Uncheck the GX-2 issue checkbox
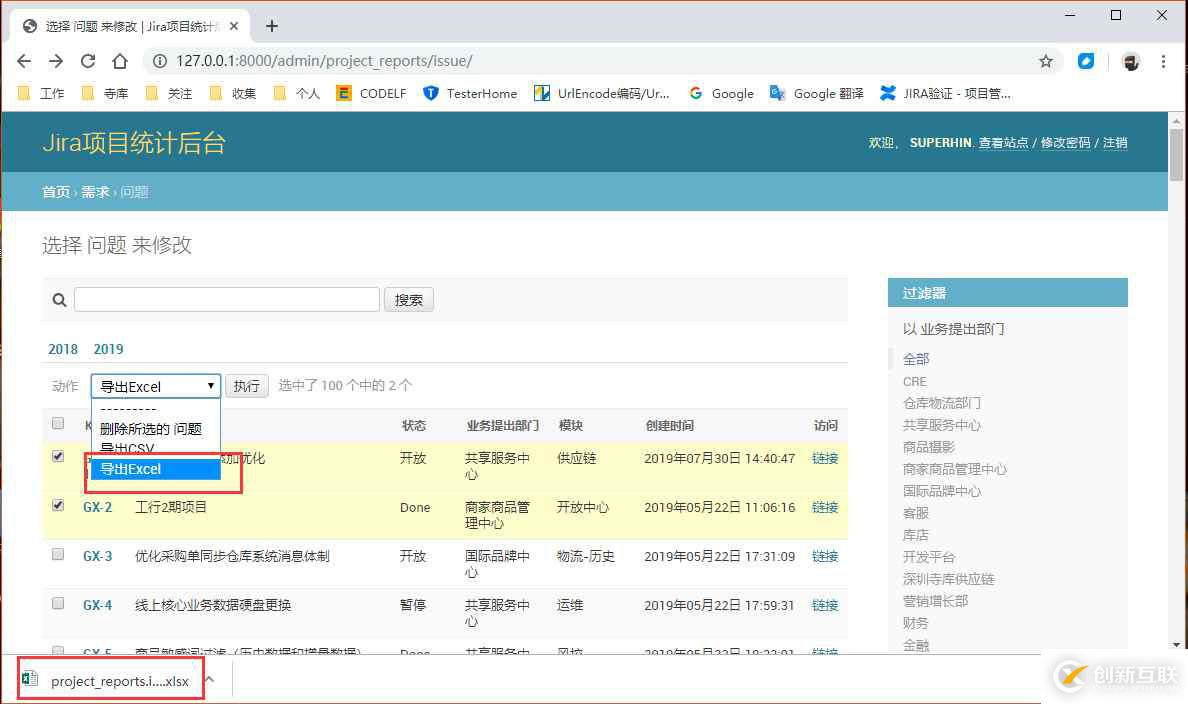Image resolution: width=1188 pixels, height=704 pixels. click(57, 505)
